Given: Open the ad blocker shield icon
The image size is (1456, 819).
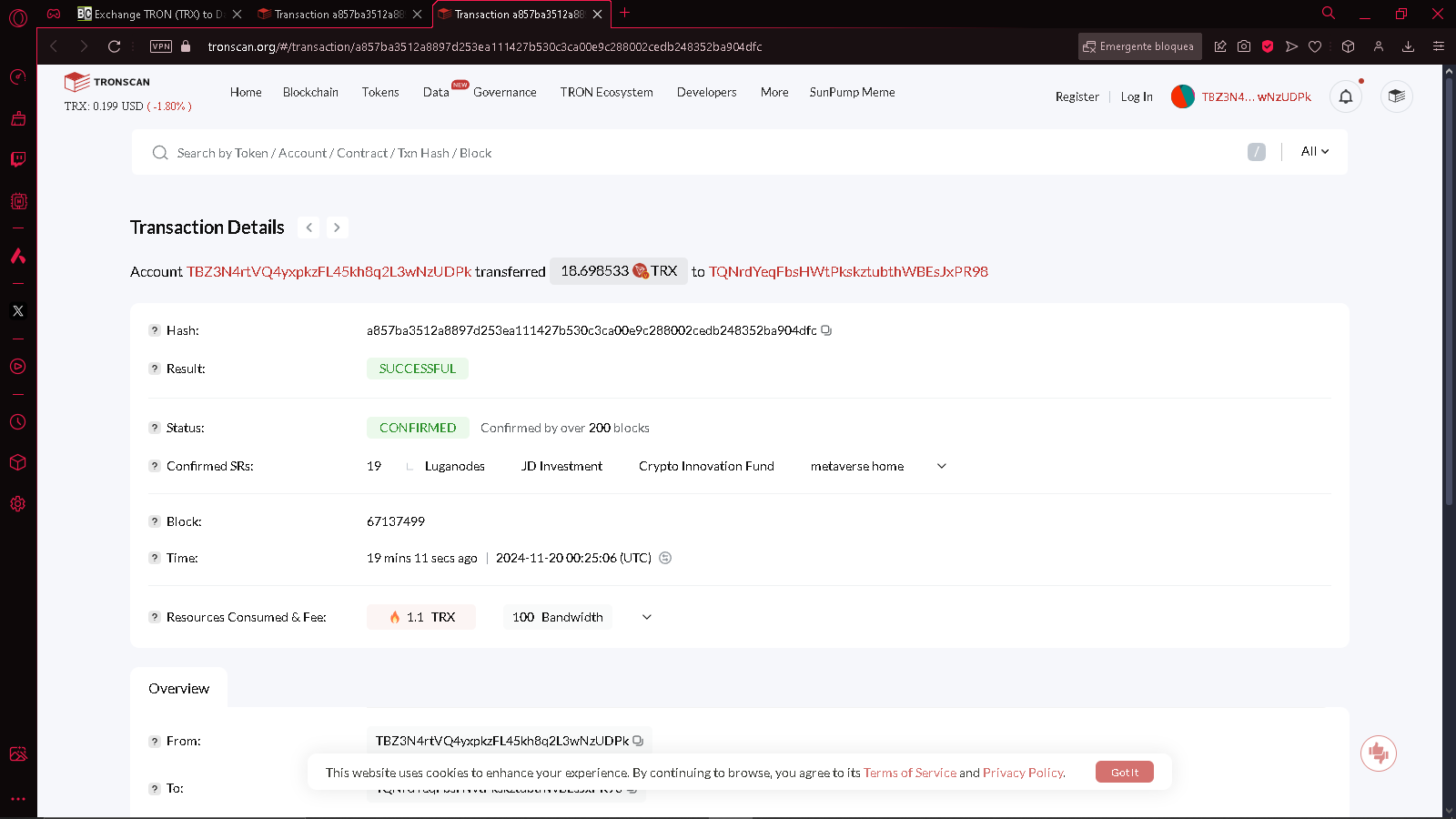Looking at the screenshot, I should (1268, 46).
